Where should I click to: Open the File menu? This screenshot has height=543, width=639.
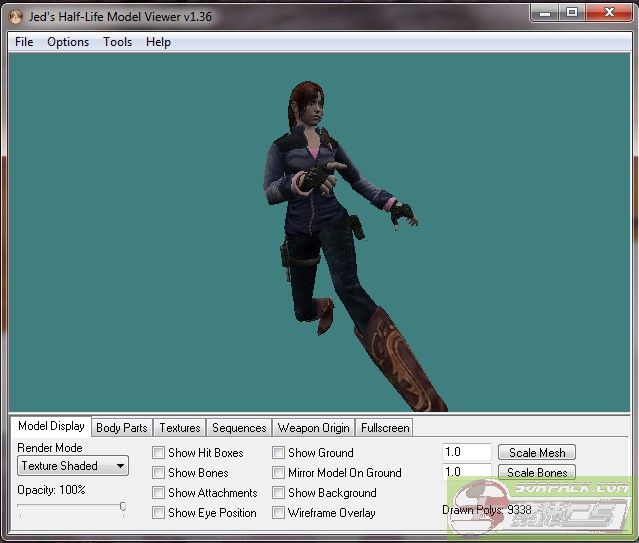24,42
